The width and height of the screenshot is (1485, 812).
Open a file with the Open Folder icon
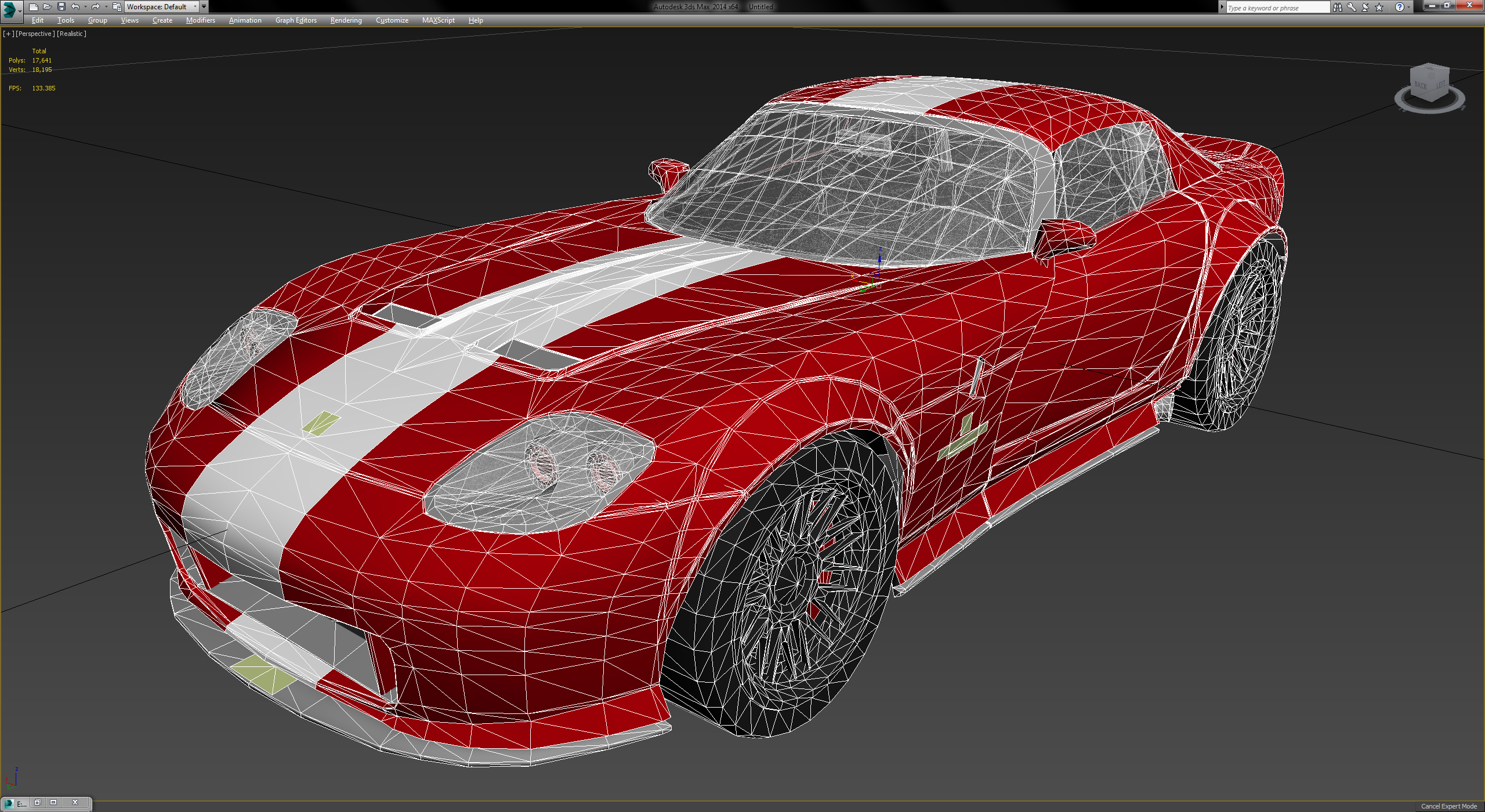coord(48,6)
